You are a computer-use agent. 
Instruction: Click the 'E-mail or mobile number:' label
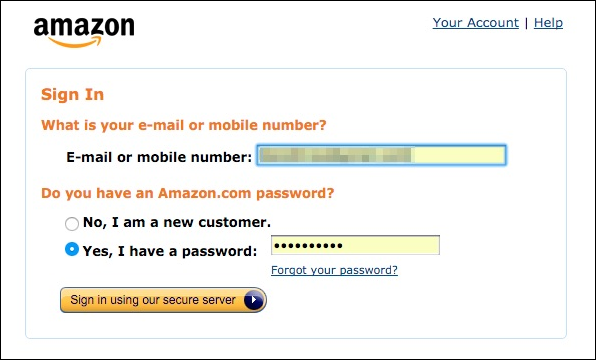click(x=159, y=157)
